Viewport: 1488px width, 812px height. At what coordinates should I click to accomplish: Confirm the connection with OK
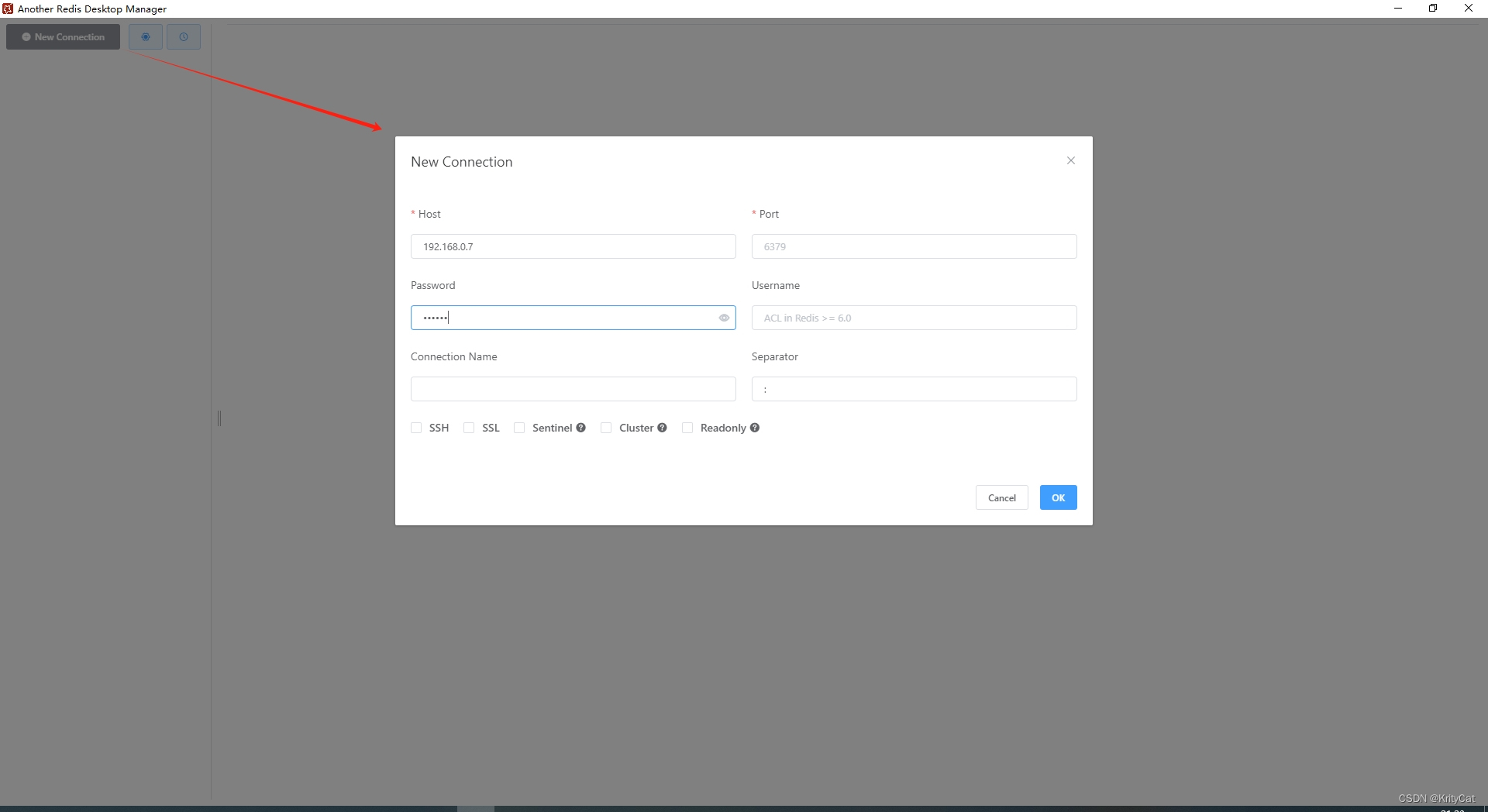pos(1058,497)
